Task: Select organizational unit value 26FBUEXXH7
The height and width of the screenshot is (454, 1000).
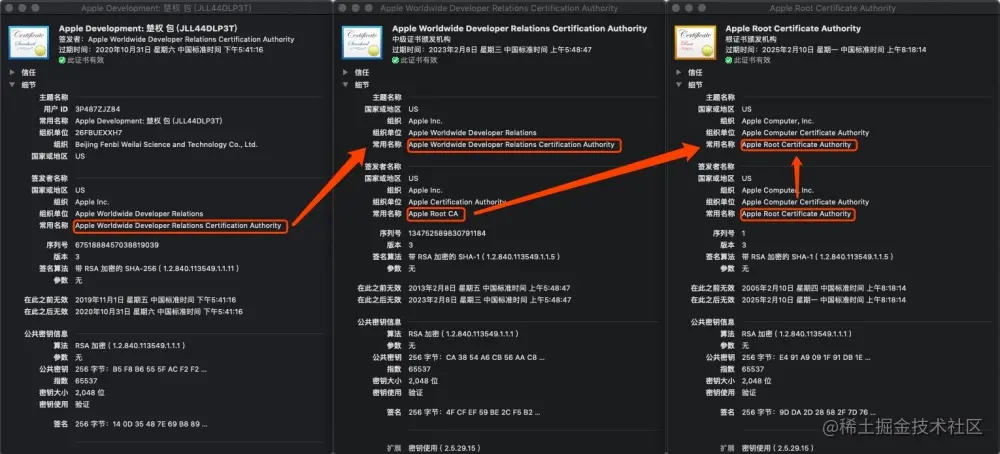Action: point(98,133)
